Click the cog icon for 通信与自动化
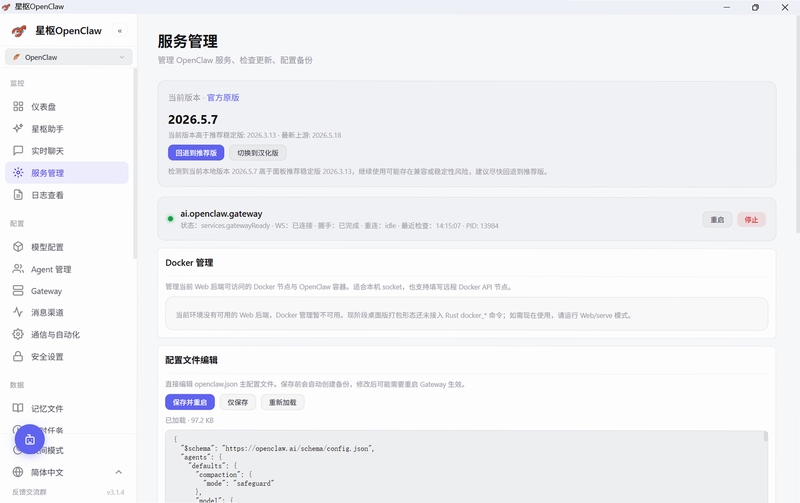This screenshot has height=503, width=800. [18, 334]
